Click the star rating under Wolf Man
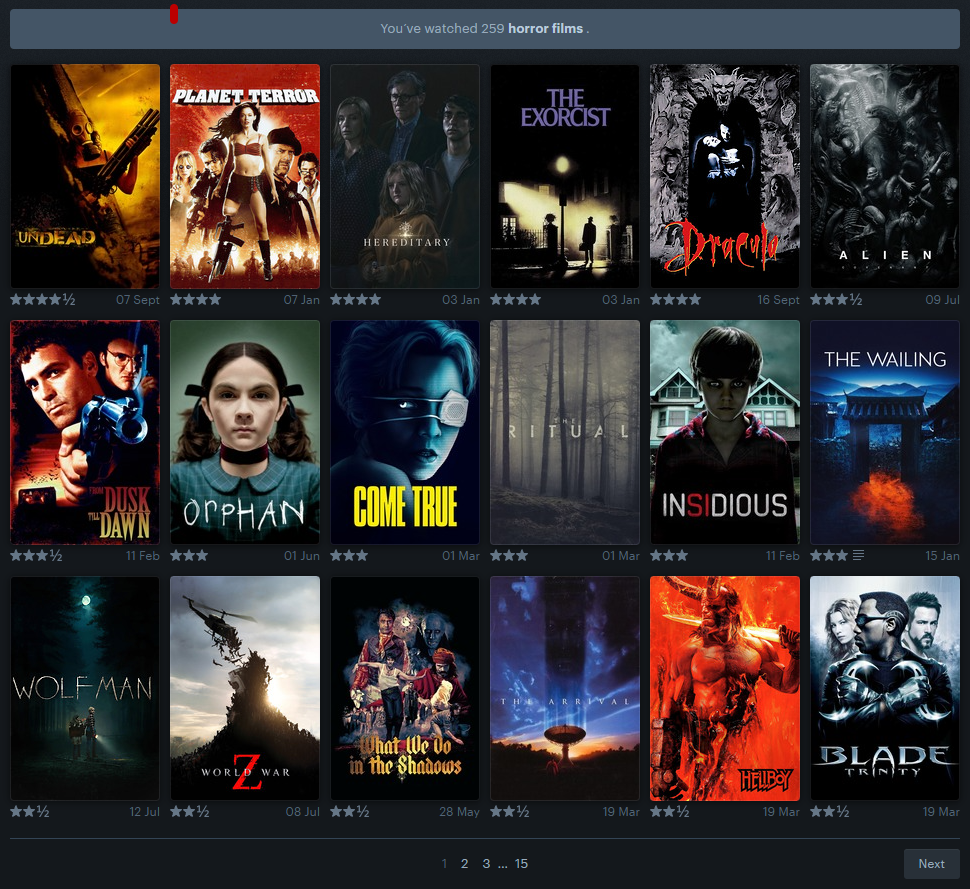This screenshot has height=889, width=970. coord(30,812)
